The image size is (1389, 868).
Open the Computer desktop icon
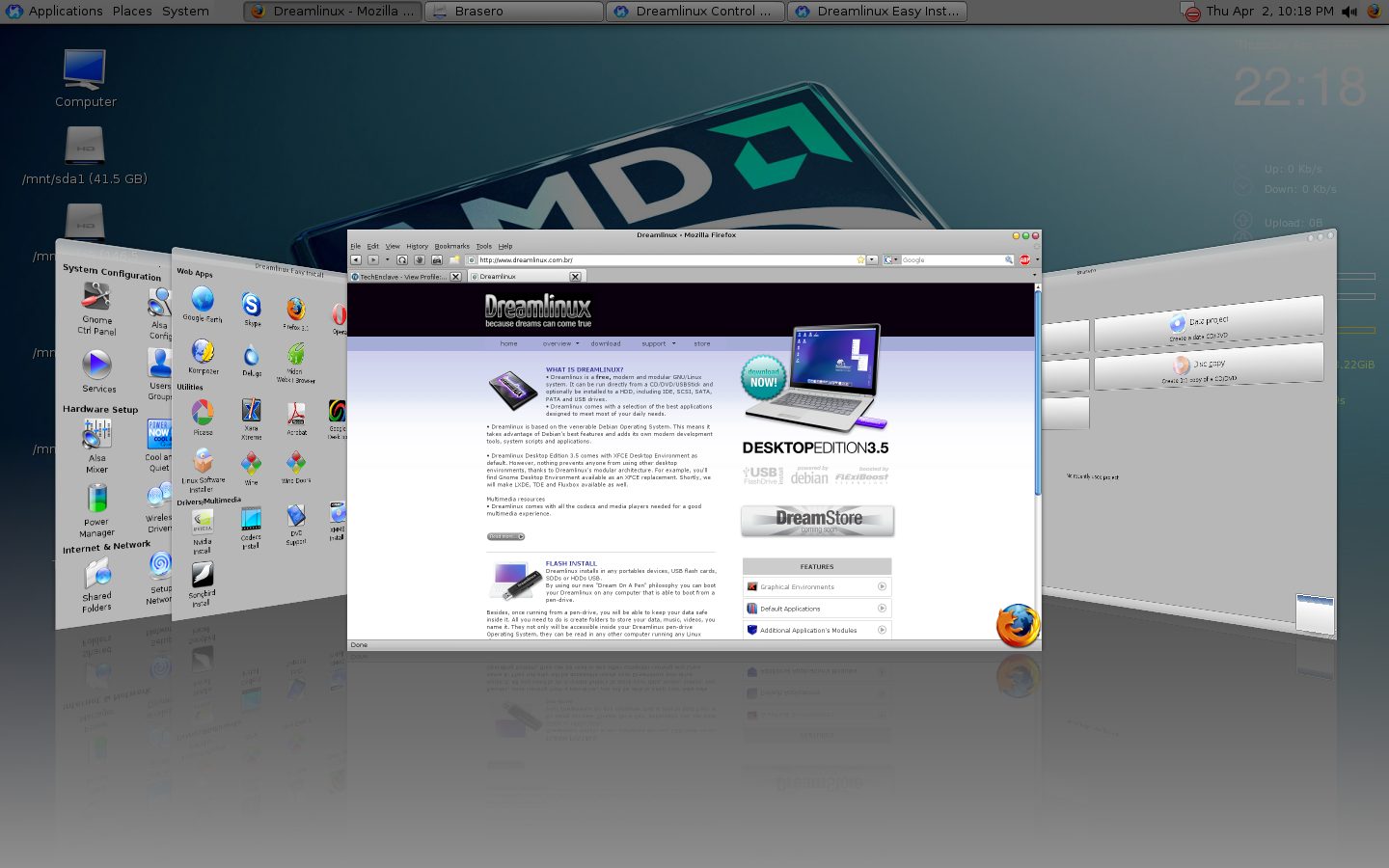(85, 69)
